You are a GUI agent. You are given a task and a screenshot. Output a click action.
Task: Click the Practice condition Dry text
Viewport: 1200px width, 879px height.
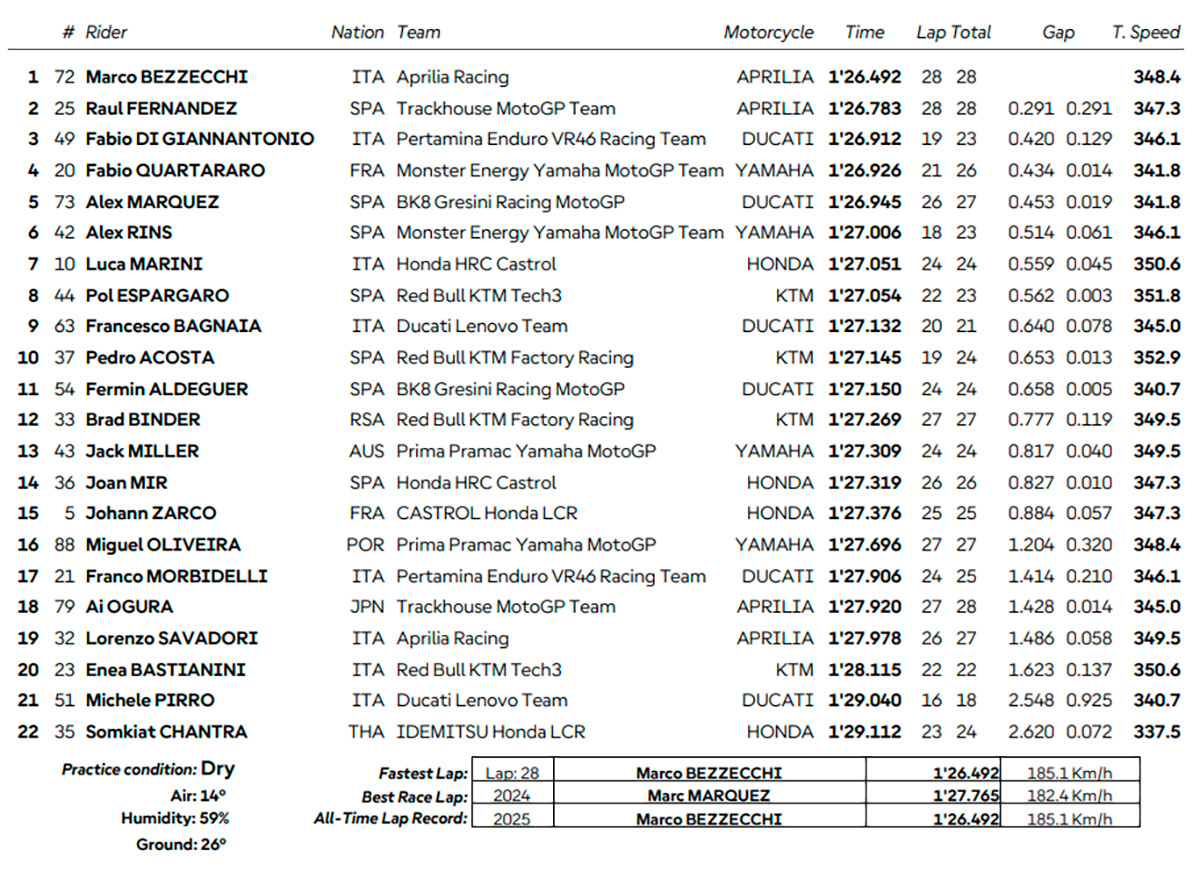pos(148,769)
